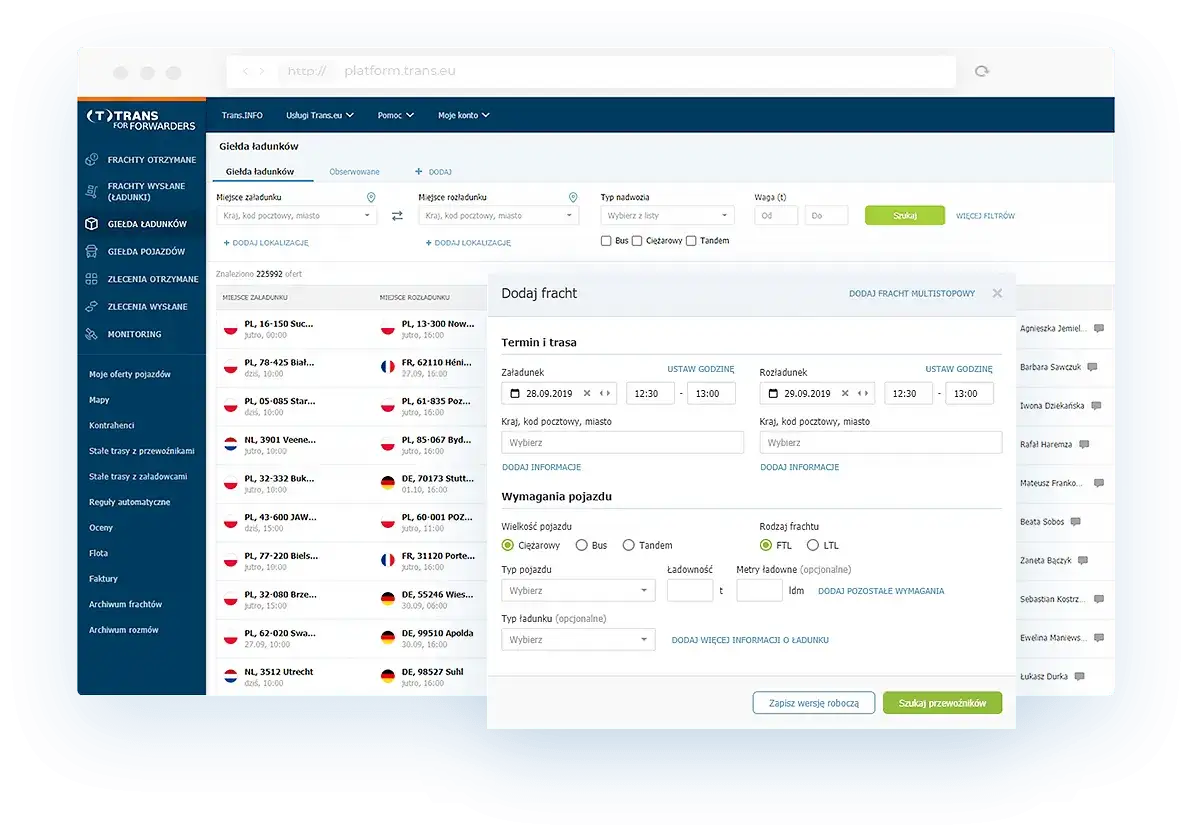The height and width of the screenshot is (836, 1192).
Task: Select the LTL freight type radio button
Action: (x=813, y=546)
